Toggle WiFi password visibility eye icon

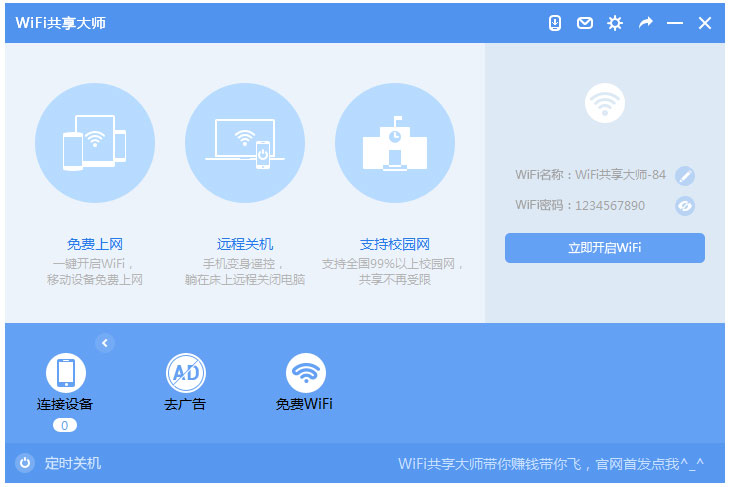click(x=685, y=206)
